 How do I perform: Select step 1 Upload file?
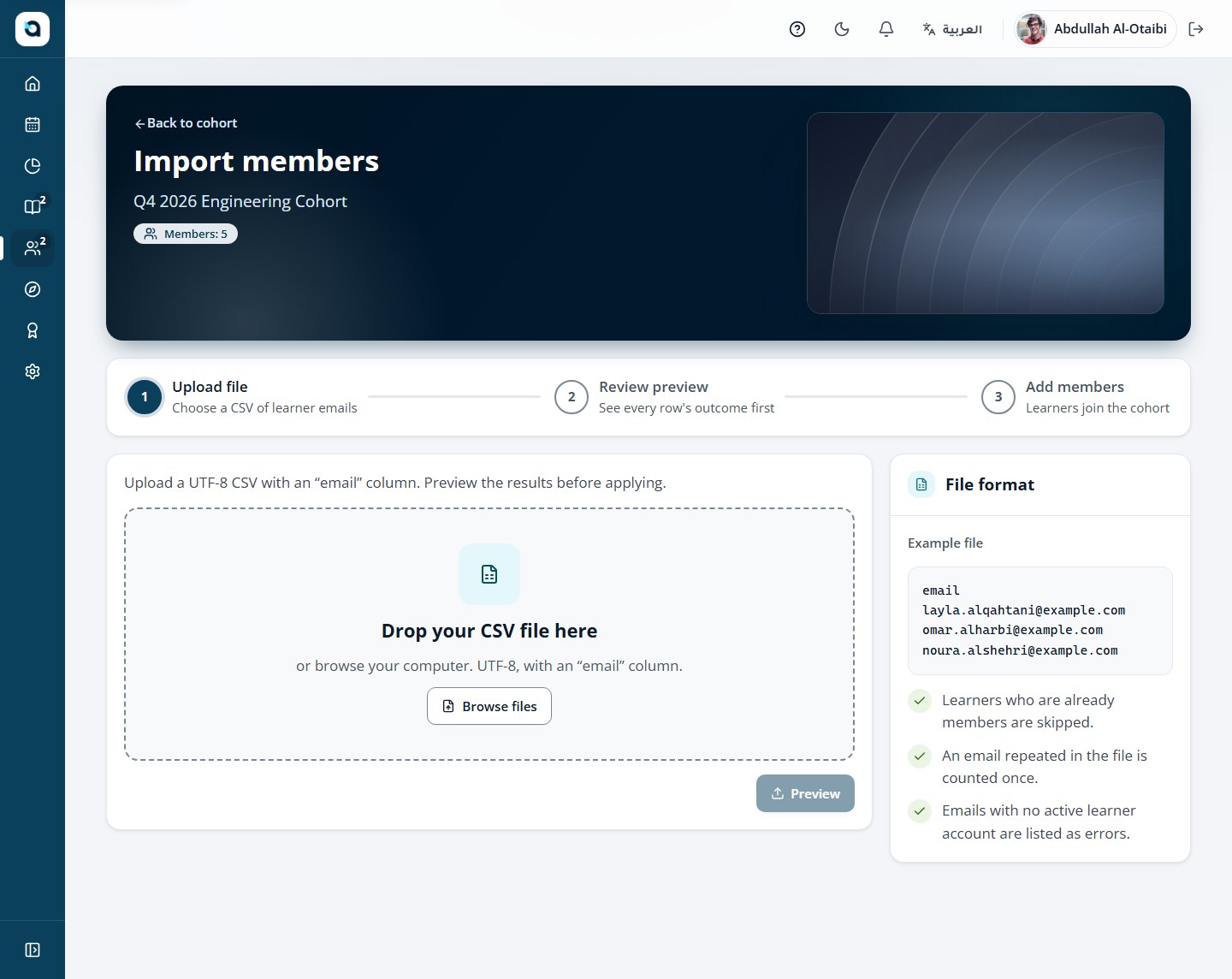click(x=242, y=397)
